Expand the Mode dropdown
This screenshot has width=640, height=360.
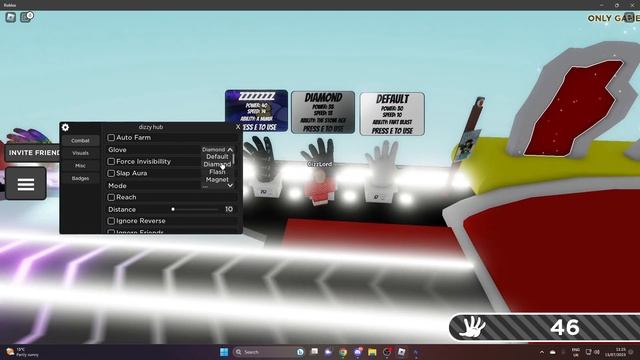click(x=230, y=186)
